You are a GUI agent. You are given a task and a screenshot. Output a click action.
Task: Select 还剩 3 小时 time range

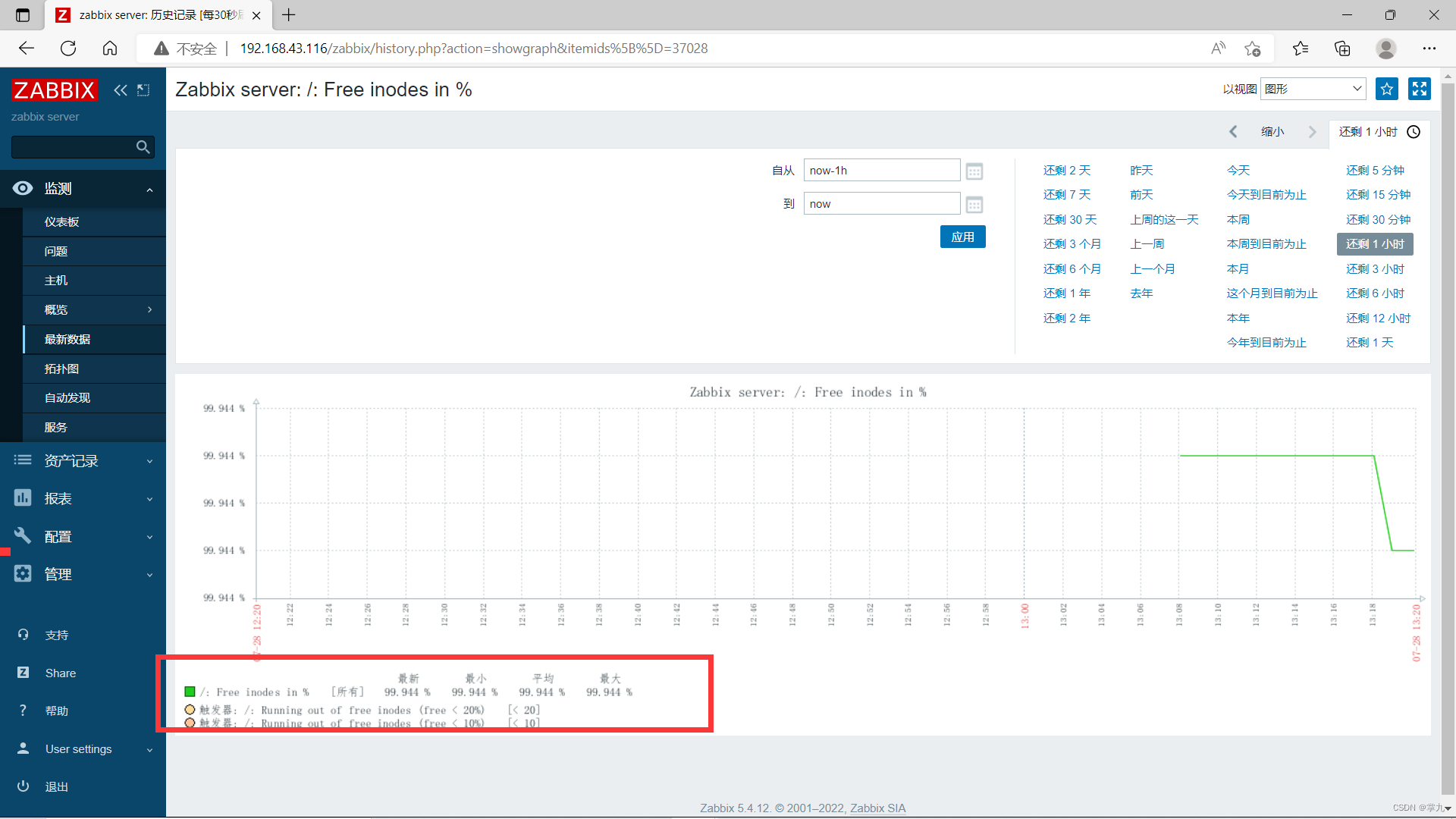point(1375,269)
